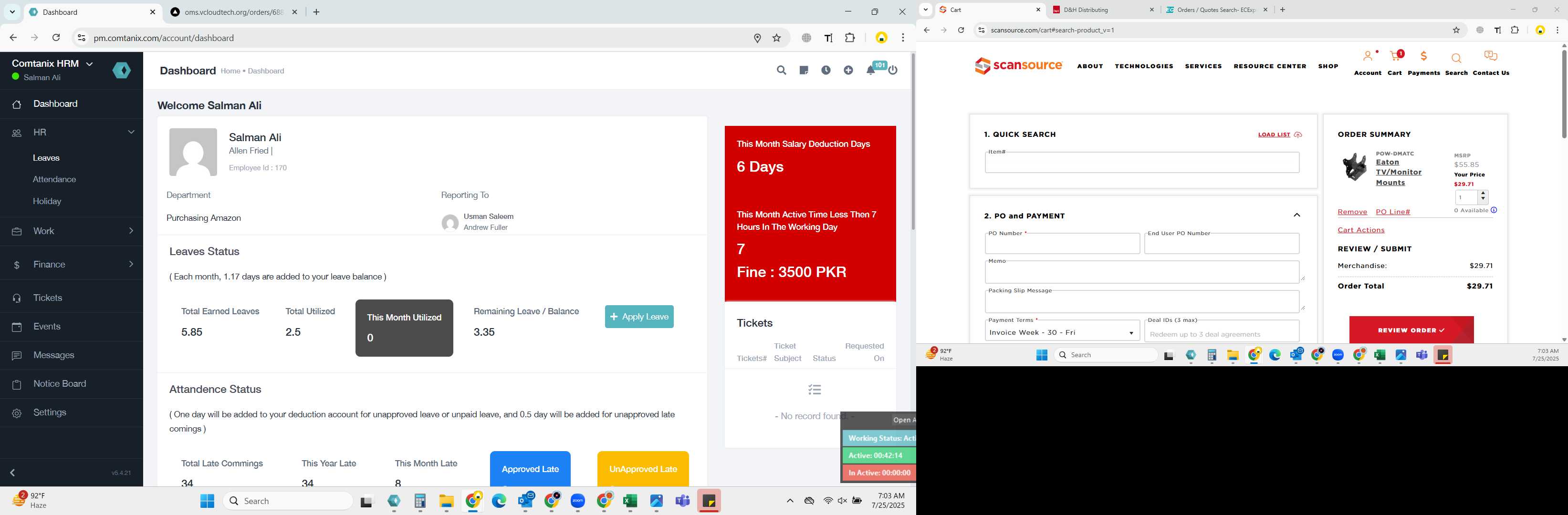Show hidden tray icons chevron

790,500
